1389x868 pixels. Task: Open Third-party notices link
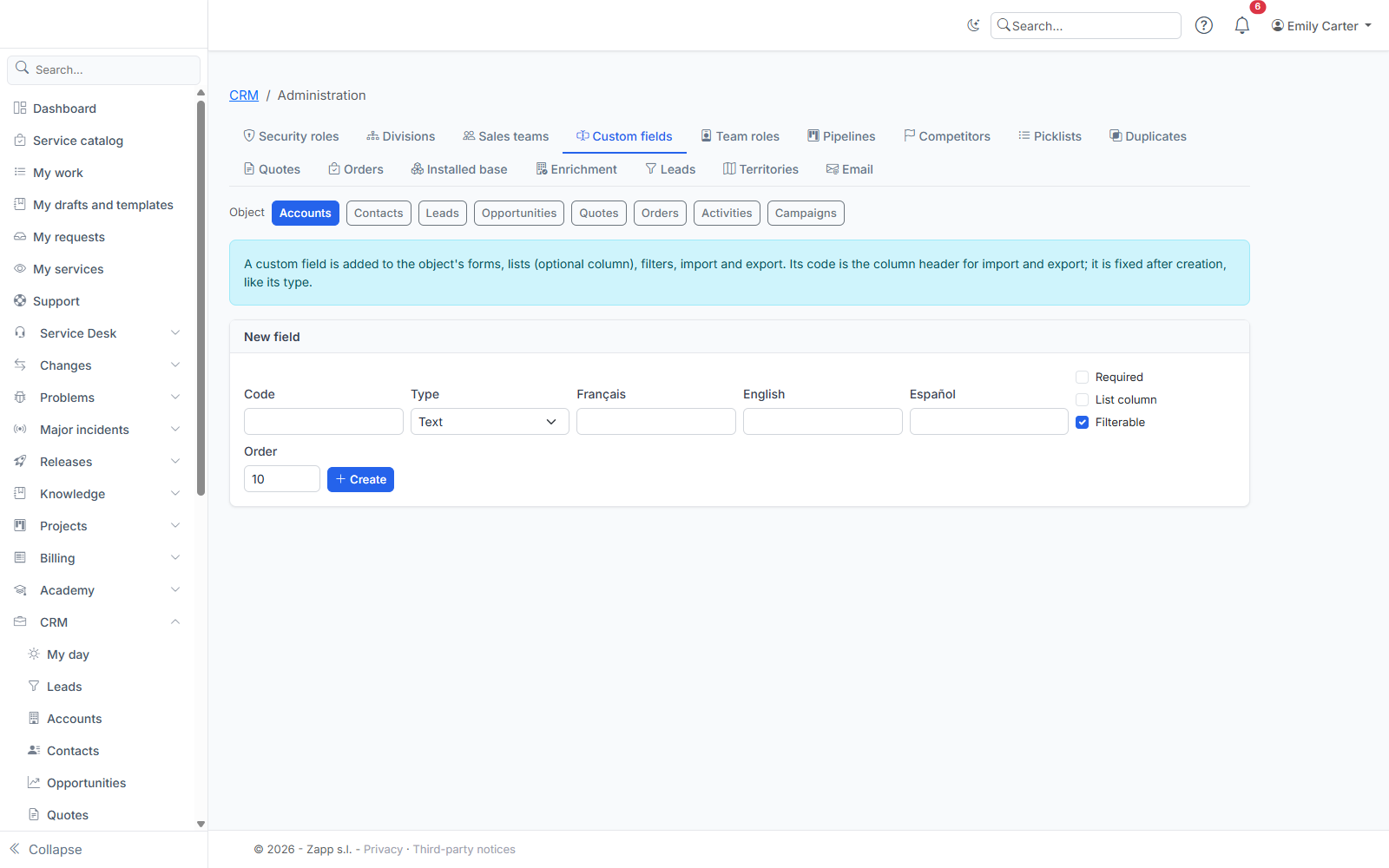pyautogui.click(x=464, y=849)
